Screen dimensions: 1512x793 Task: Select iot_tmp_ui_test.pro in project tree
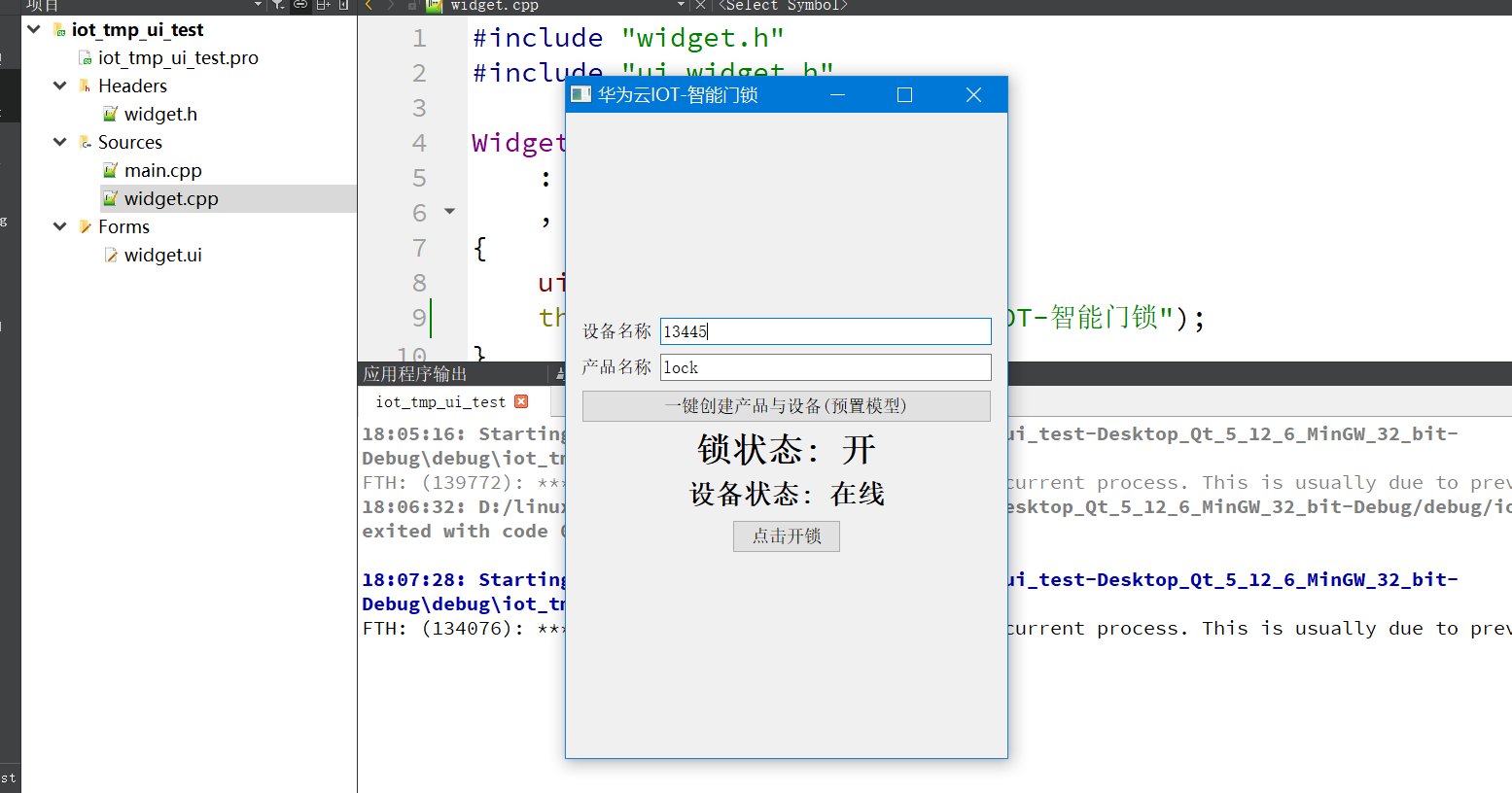(178, 57)
